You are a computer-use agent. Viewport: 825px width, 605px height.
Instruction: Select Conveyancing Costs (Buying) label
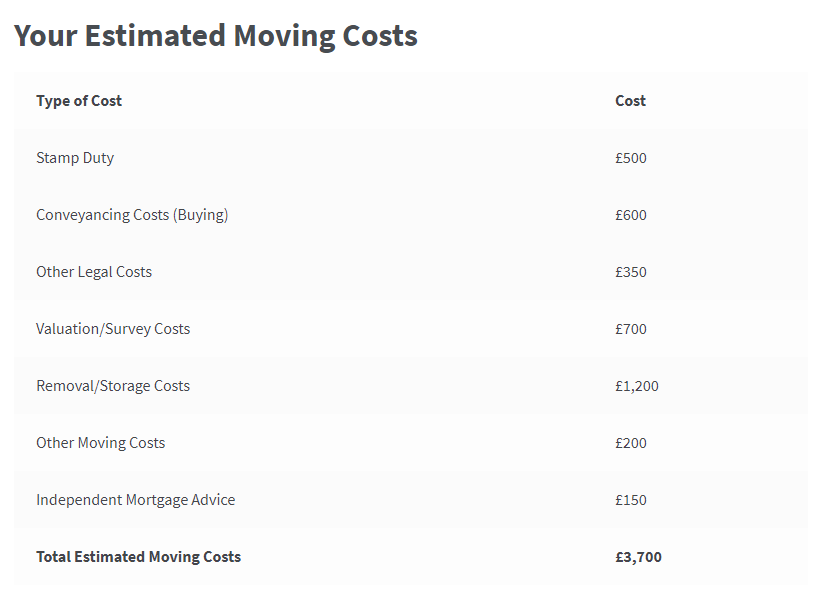tap(132, 215)
